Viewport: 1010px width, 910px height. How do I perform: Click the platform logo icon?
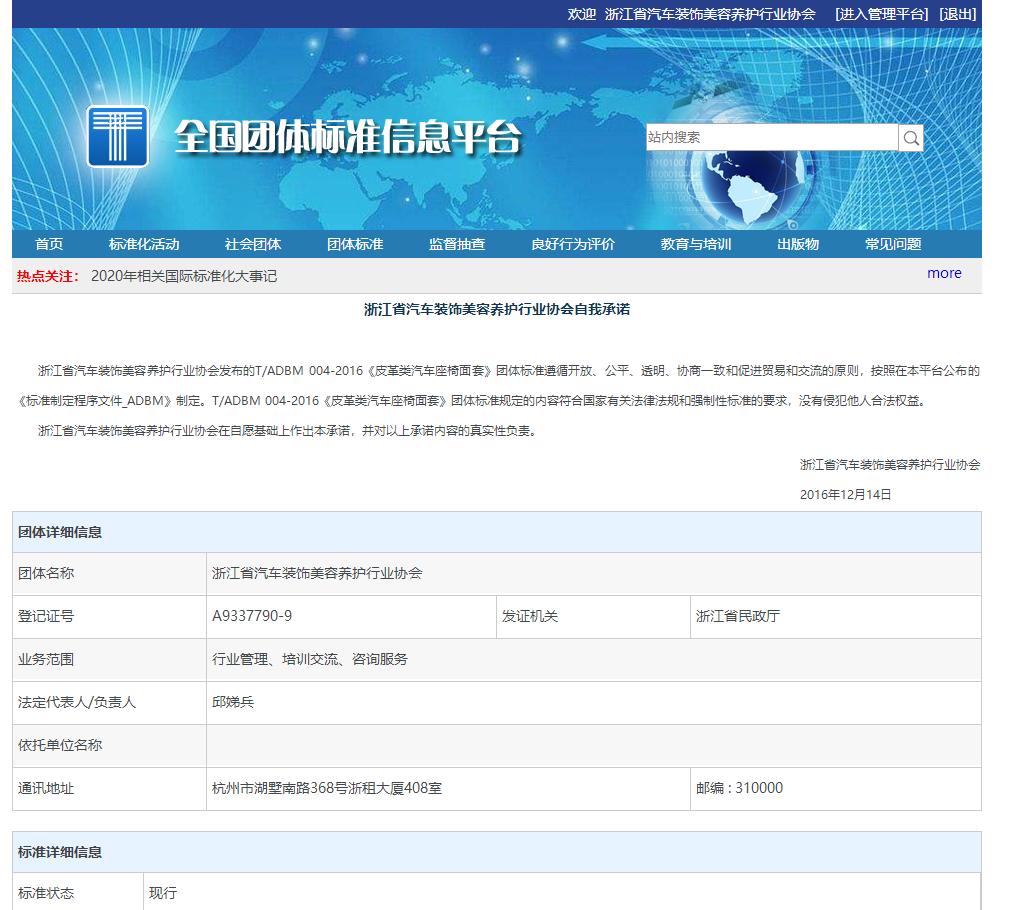tap(116, 134)
